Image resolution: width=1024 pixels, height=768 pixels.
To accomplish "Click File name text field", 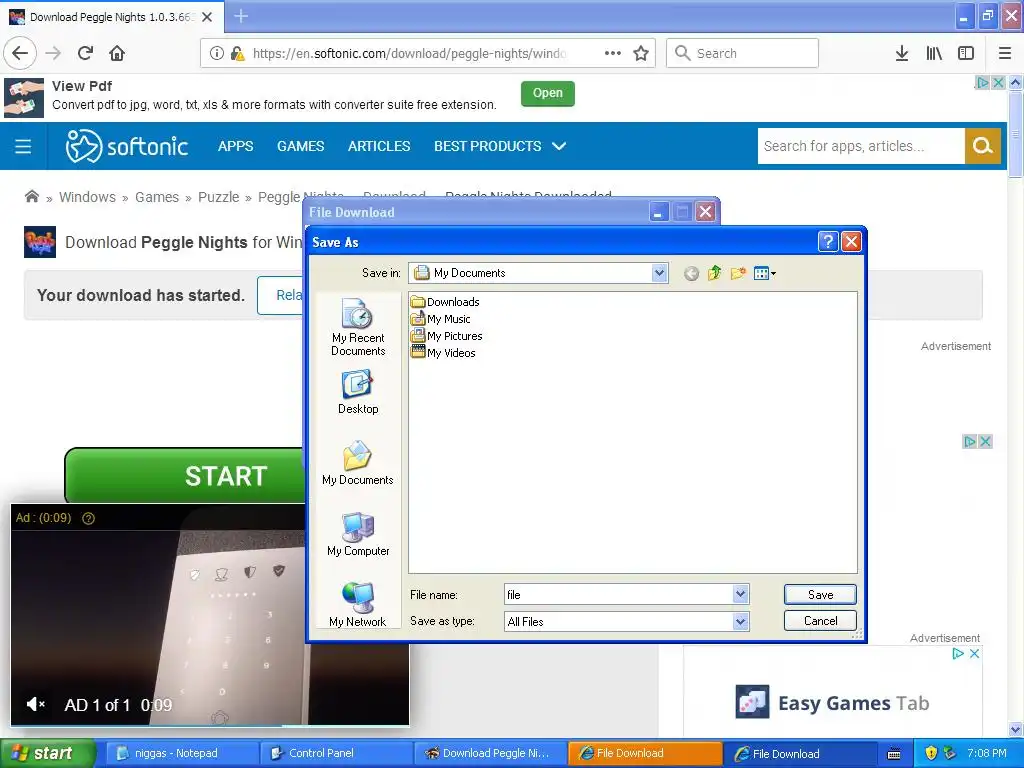I will click(x=618, y=594).
